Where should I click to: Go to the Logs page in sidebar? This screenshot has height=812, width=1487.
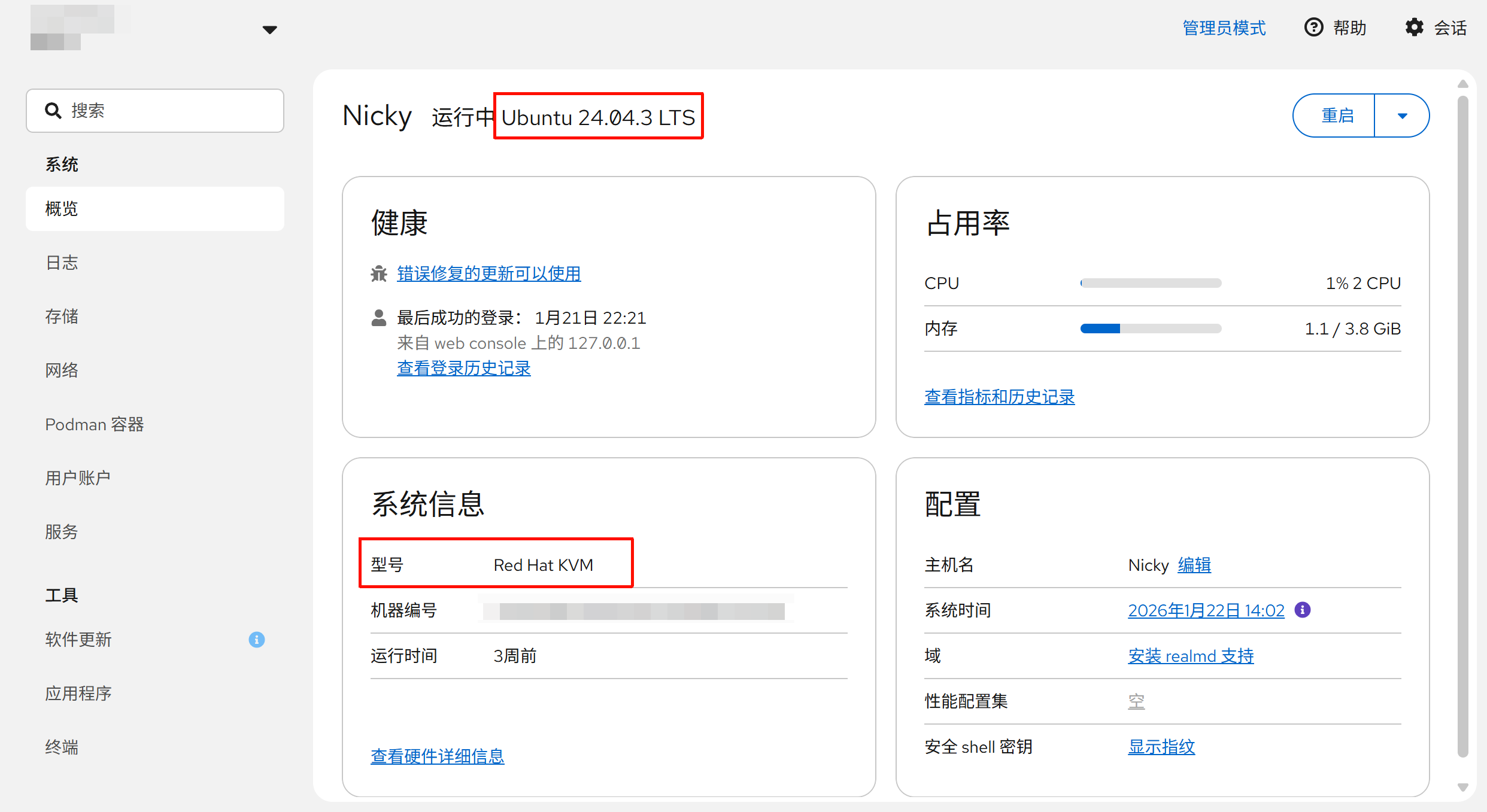tap(62, 263)
